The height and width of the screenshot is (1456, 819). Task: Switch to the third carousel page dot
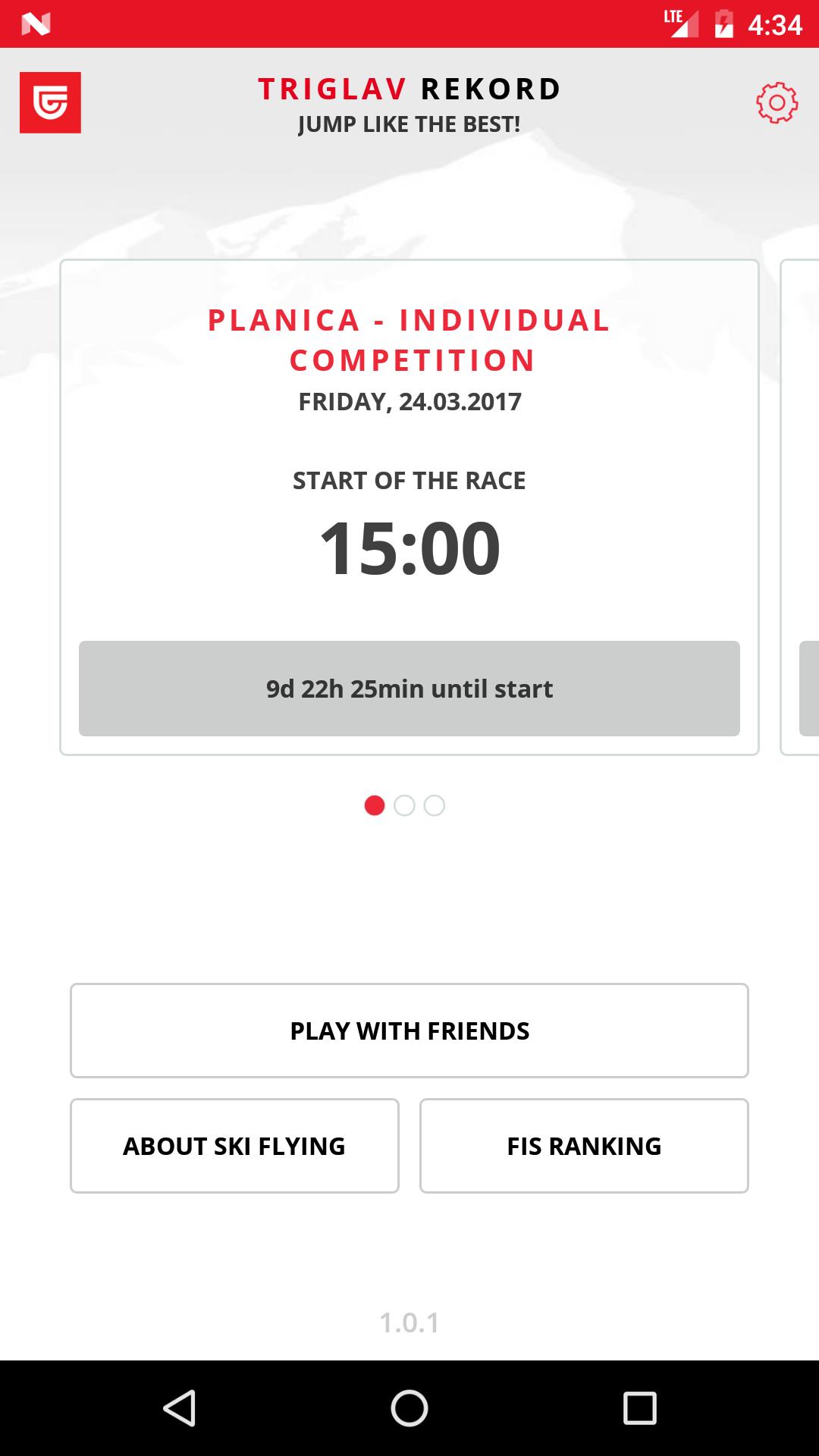(x=435, y=805)
